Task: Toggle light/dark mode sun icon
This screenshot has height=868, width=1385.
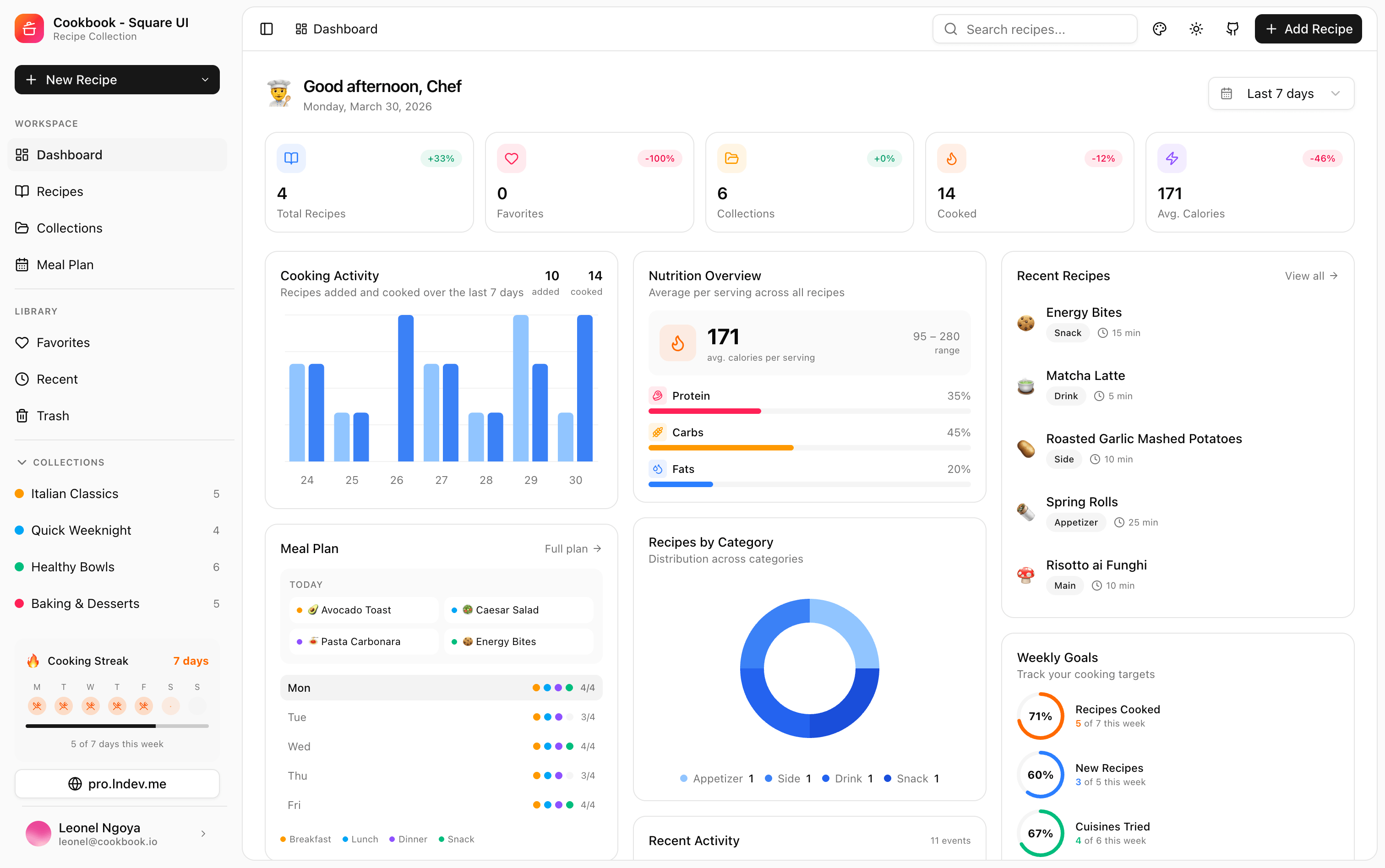Action: click(1196, 29)
